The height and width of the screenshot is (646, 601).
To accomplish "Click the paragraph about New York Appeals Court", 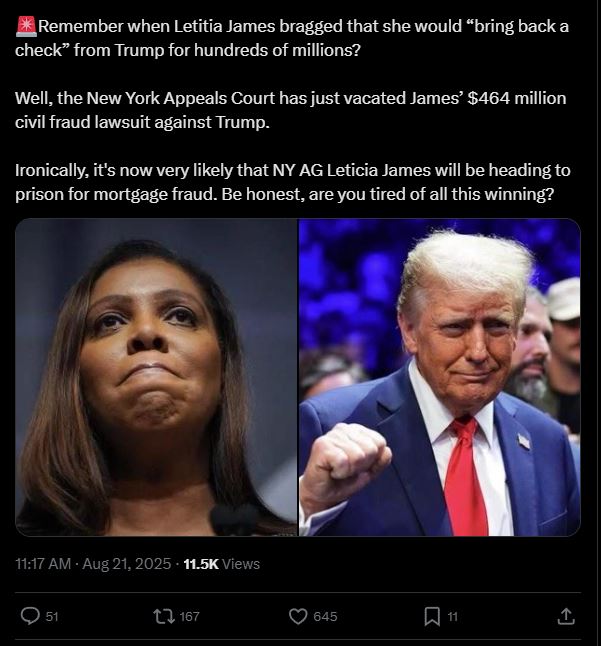I will click(291, 110).
